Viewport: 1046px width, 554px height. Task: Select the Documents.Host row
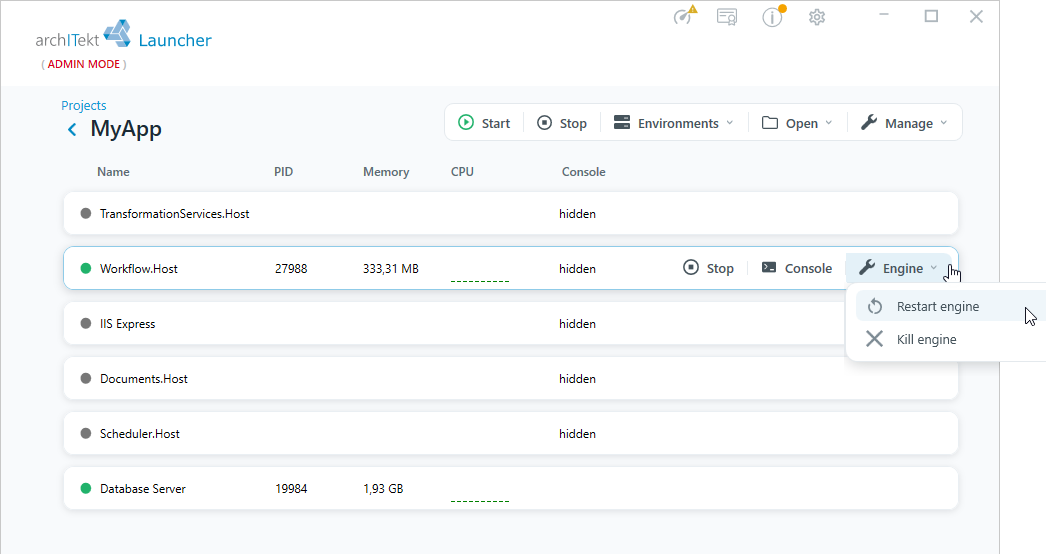point(511,378)
